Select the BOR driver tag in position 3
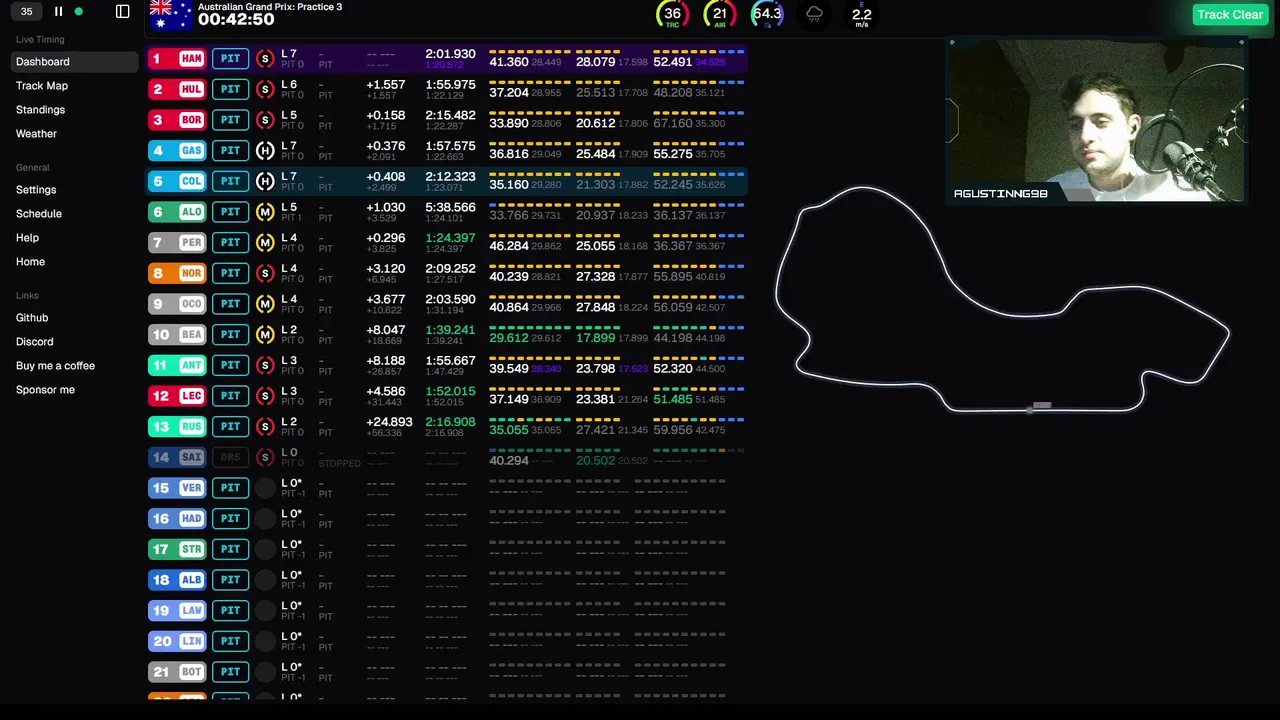Viewport: 1280px width, 720px height. pyautogui.click(x=177, y=120)
